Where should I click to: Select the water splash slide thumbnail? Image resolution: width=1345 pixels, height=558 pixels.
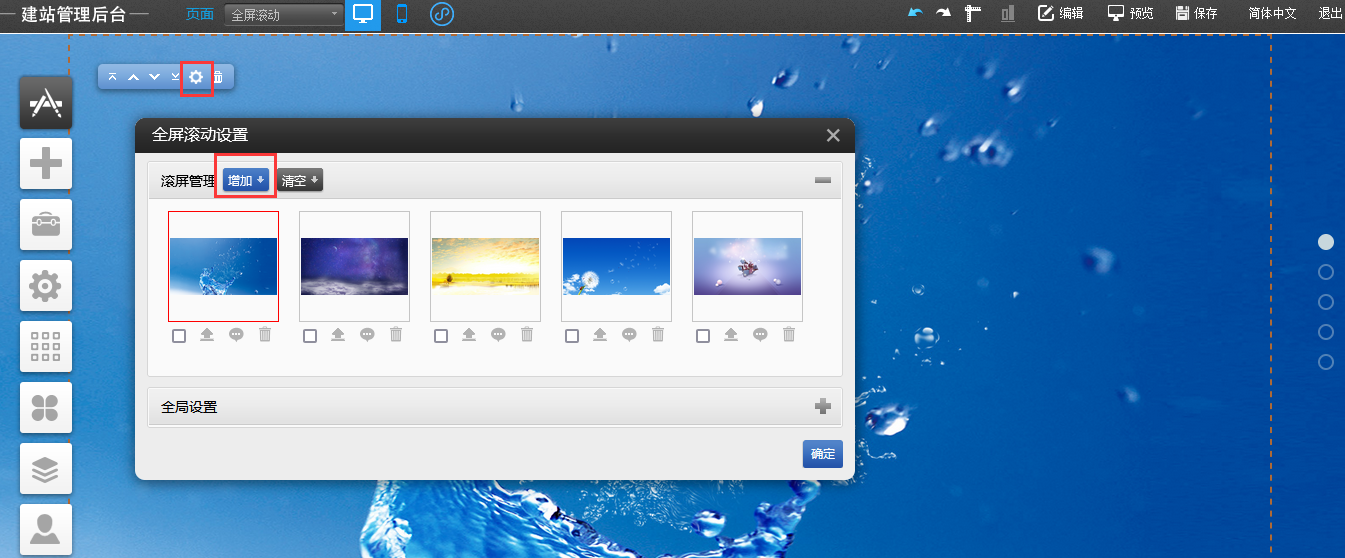223,266
